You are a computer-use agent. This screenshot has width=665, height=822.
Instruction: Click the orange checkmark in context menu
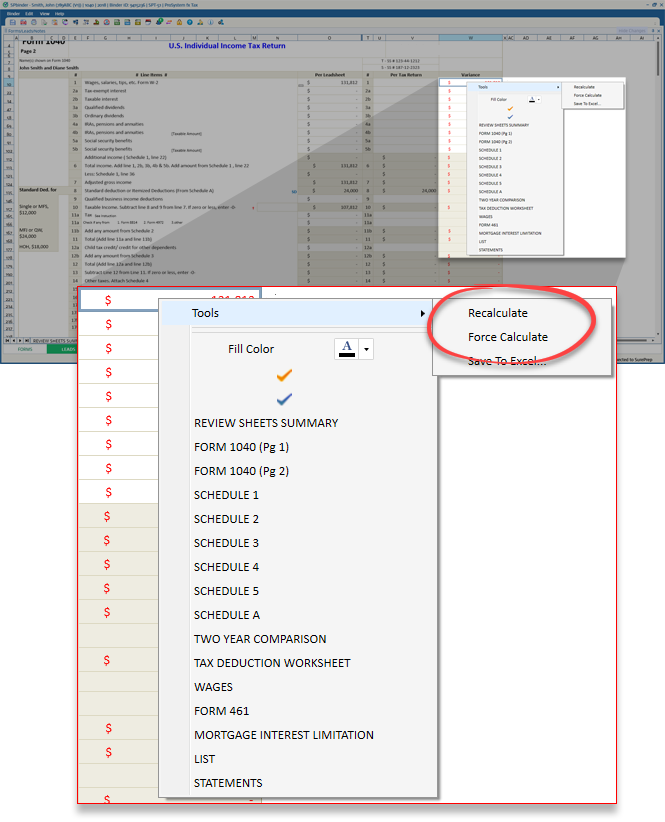pos(285,375)
